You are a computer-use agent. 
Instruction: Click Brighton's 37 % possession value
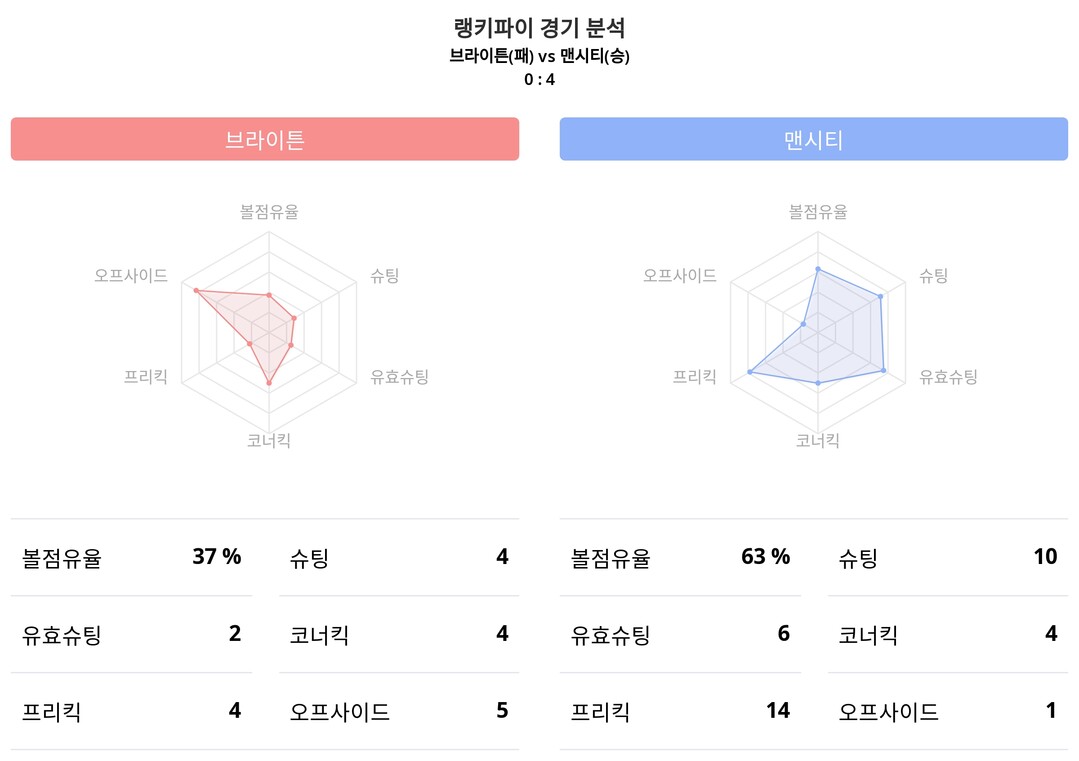pyautogui.click(x=217, y=557)
